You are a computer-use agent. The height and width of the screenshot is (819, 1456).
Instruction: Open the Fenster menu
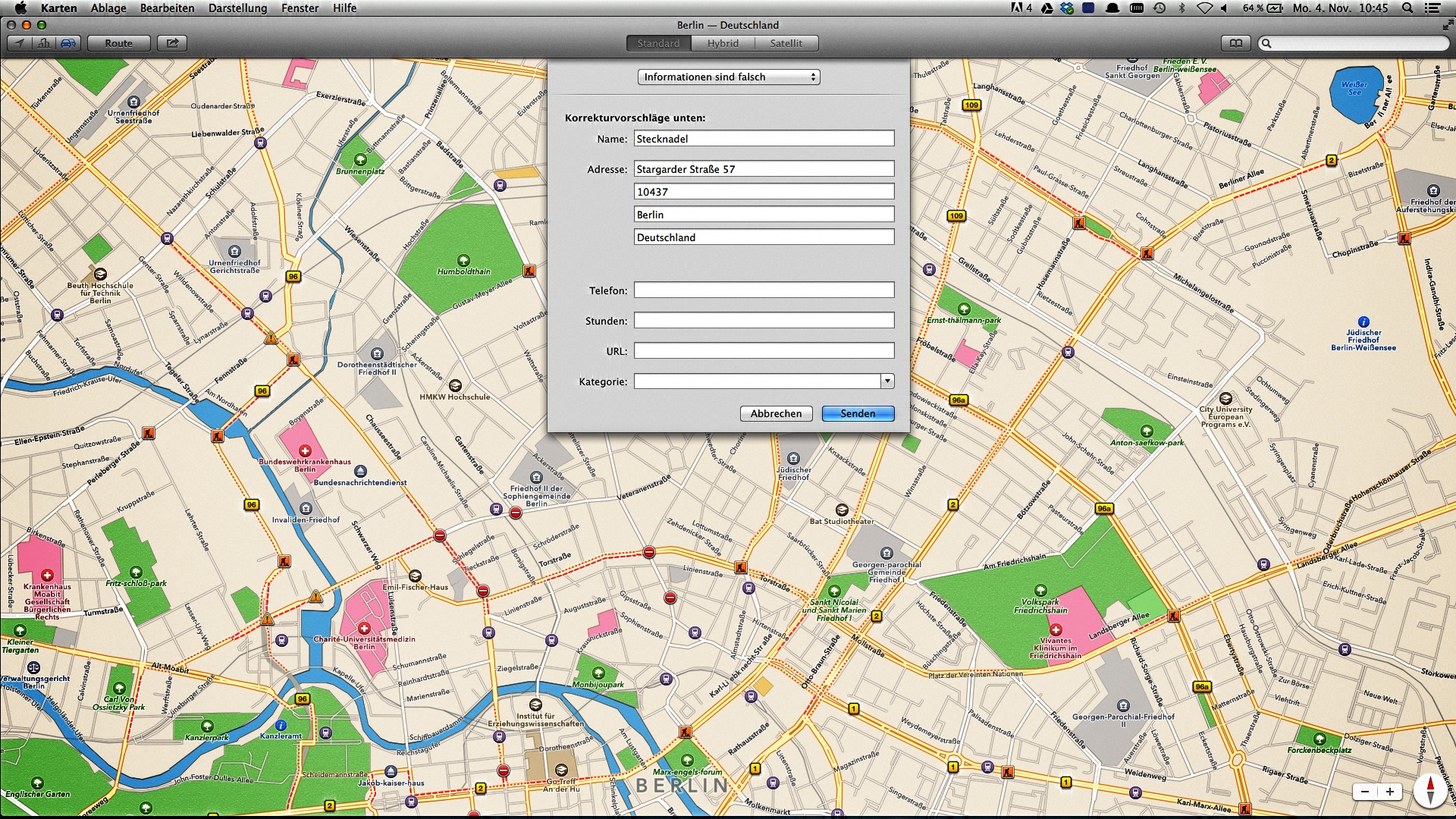point(300,8)
